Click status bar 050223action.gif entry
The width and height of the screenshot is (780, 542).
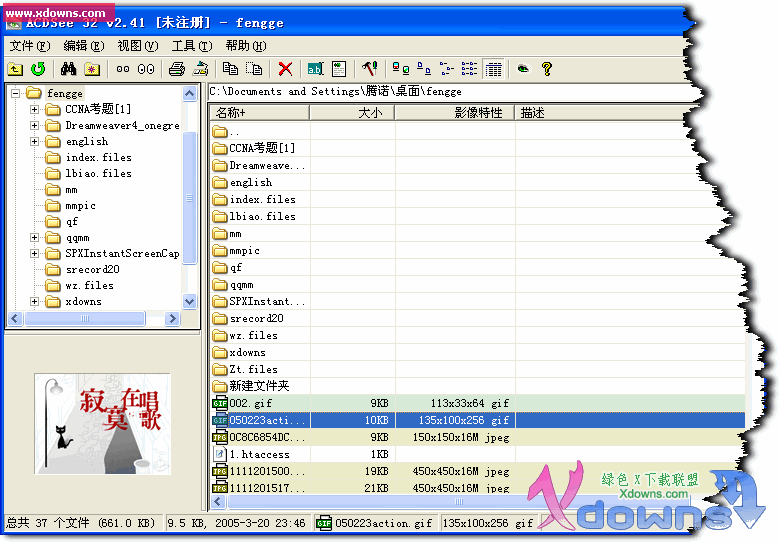tap(376, 523)
